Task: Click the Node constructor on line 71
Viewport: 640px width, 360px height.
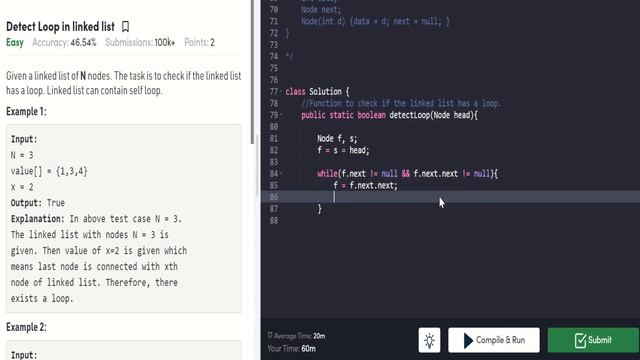Action: (x=375, y=21)
